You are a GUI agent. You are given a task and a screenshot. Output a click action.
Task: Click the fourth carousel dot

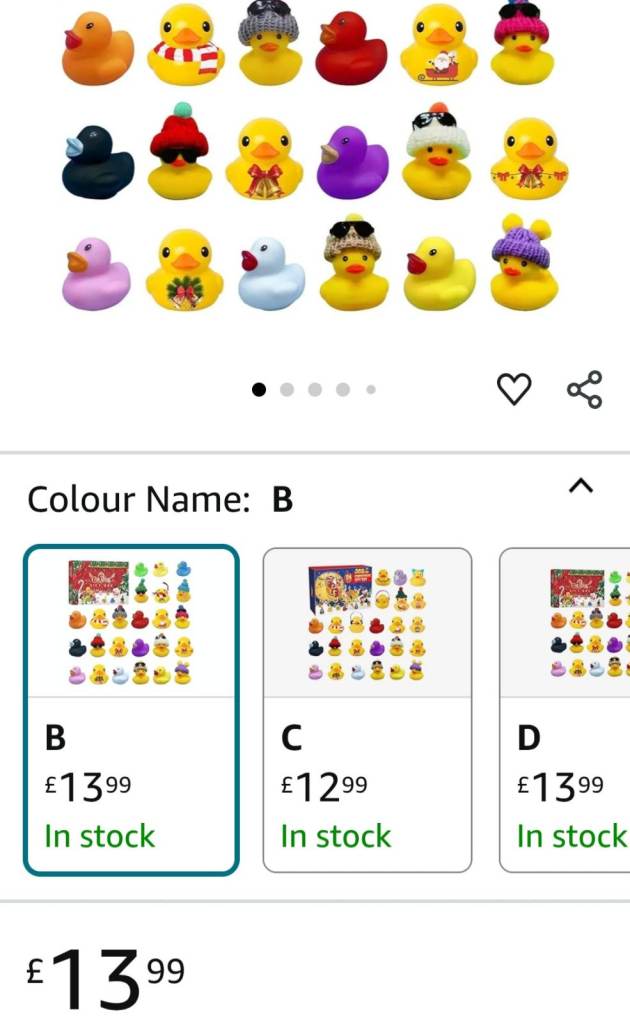point(343,390)
